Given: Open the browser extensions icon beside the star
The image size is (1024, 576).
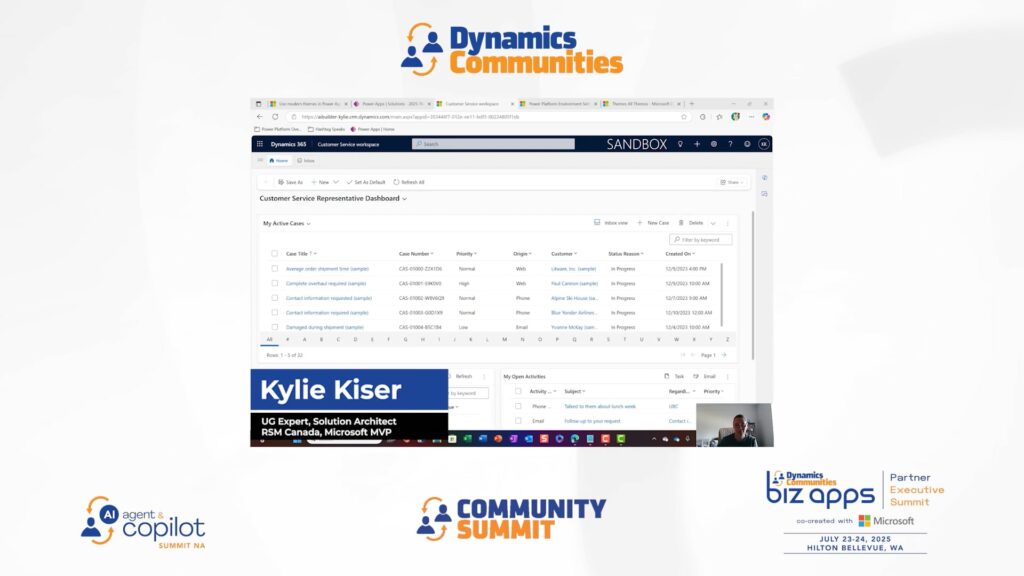Looking at the screenshot, I should pyautogui.click(x=702, y=117).
